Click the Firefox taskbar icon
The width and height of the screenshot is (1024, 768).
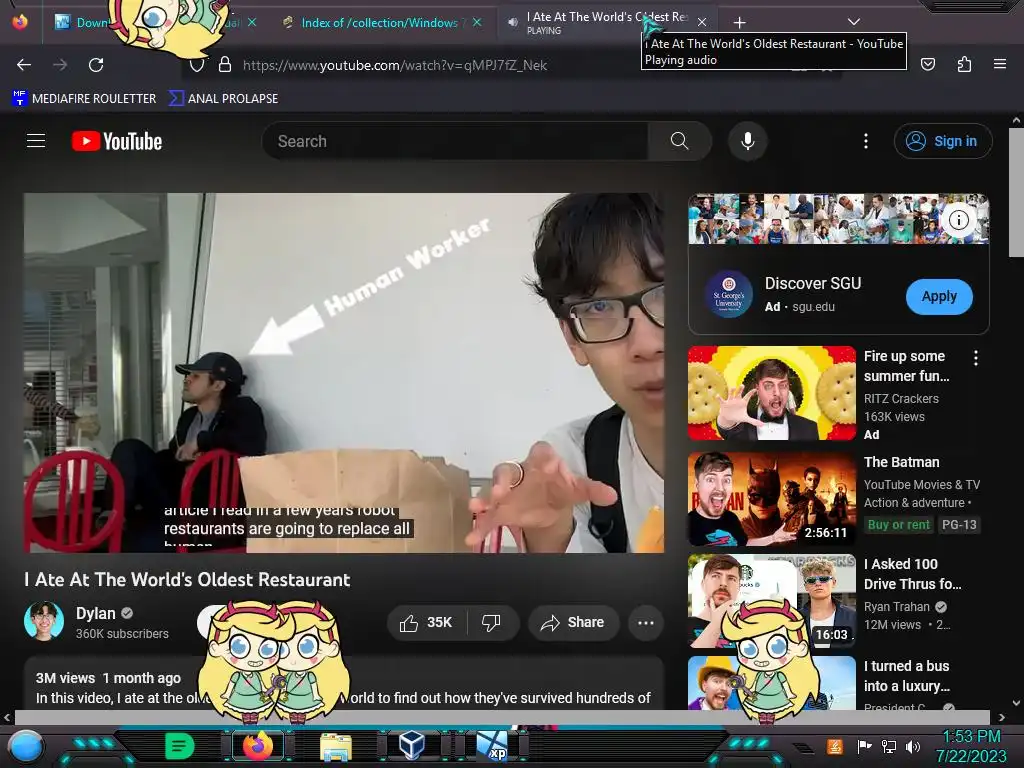[257, 746]
